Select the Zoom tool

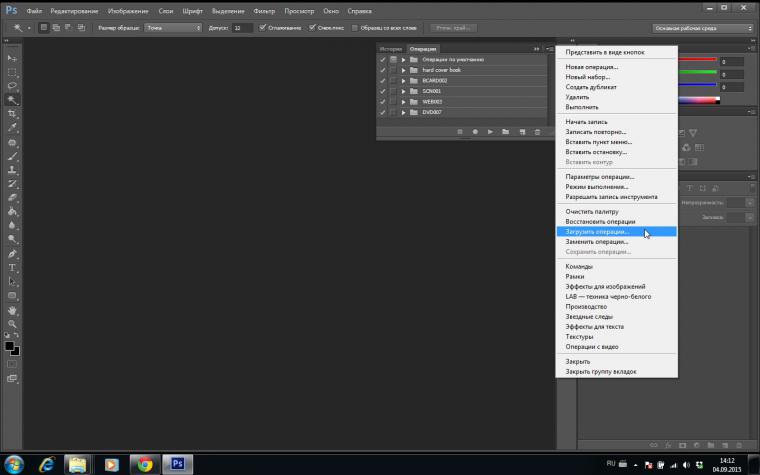12,324
